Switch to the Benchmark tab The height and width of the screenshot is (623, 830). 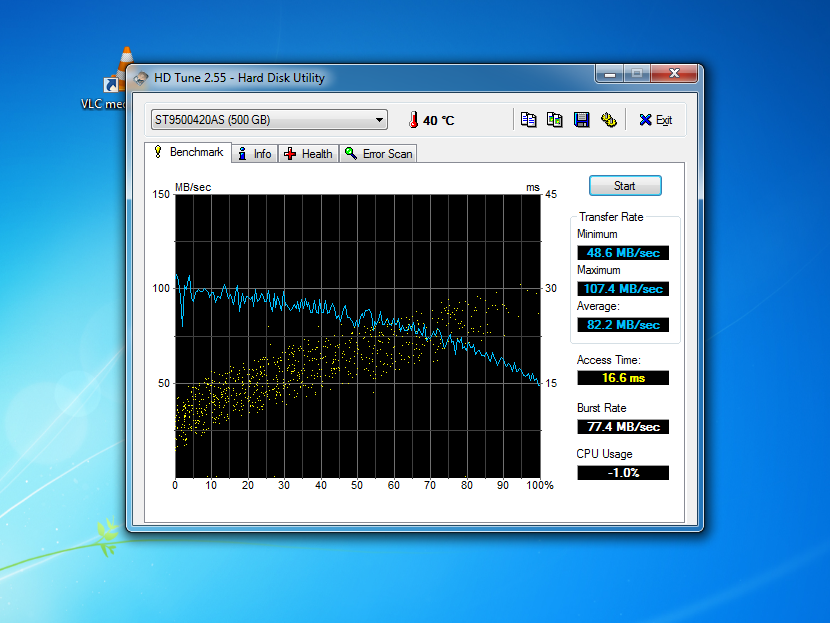pyautogui.click(x=188, y=152)
